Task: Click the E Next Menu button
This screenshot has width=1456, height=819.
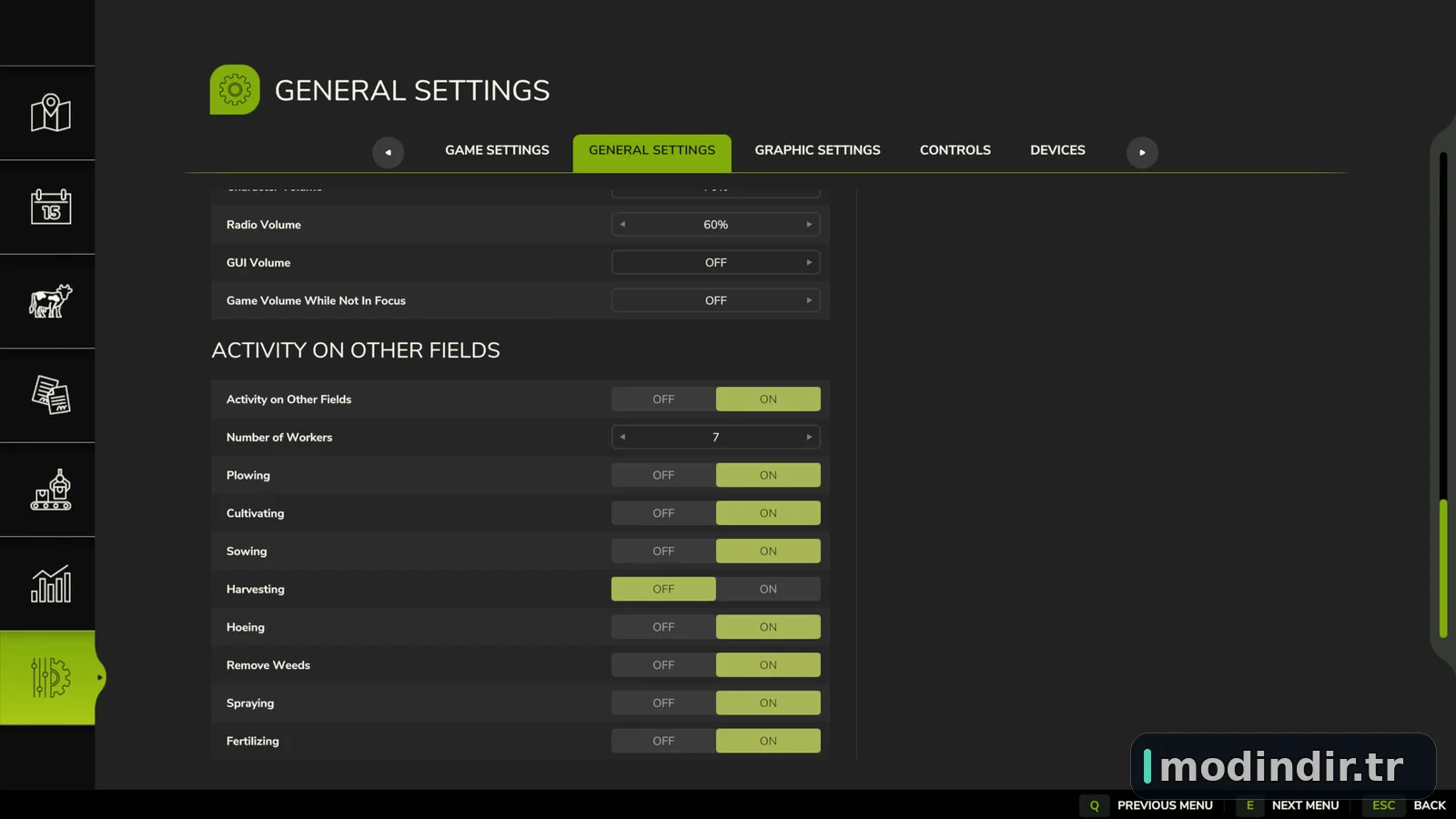Action: coord(1288,805)
